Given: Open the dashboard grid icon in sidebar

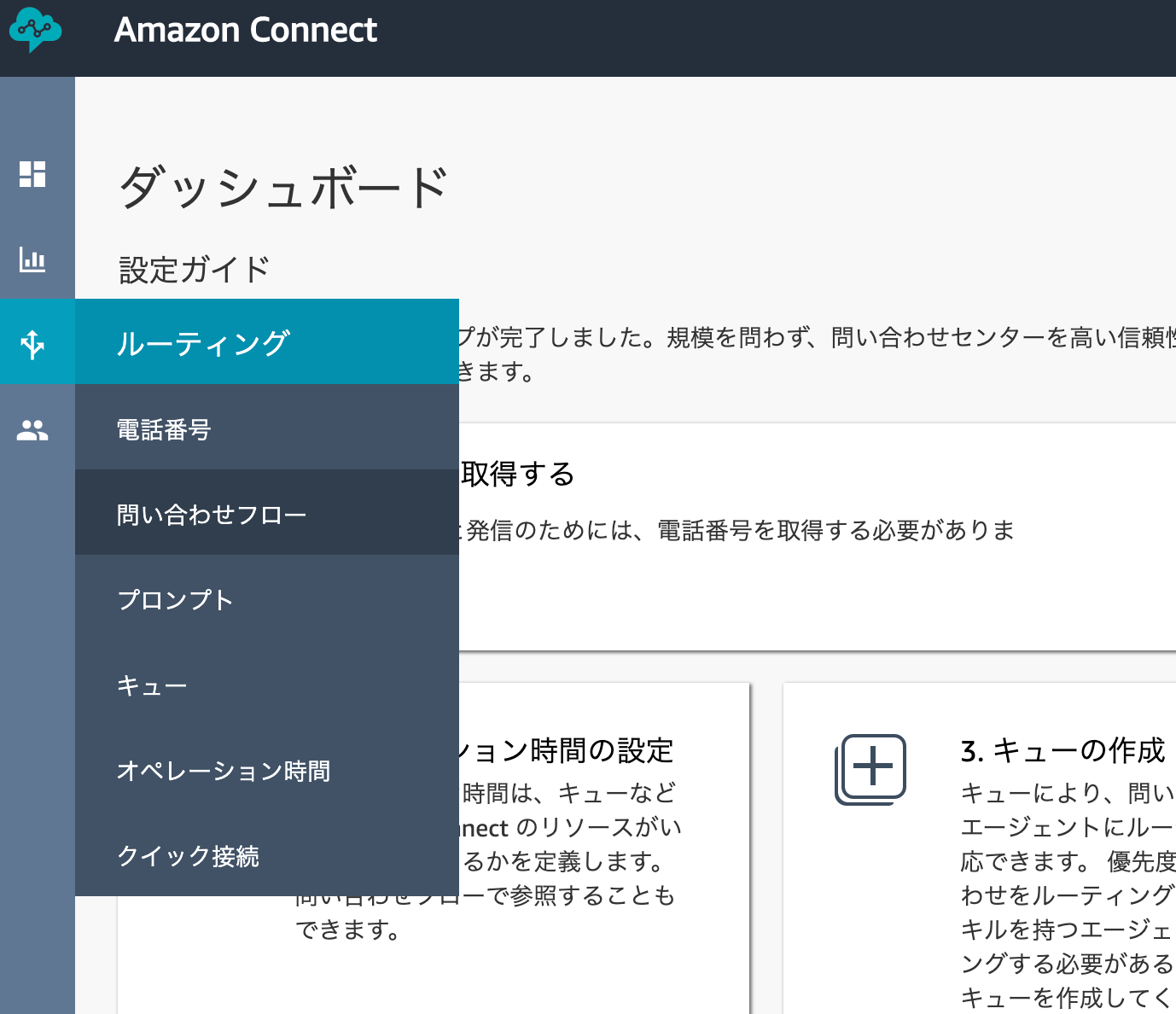Looking at the screenshot, I should (32, 174).
